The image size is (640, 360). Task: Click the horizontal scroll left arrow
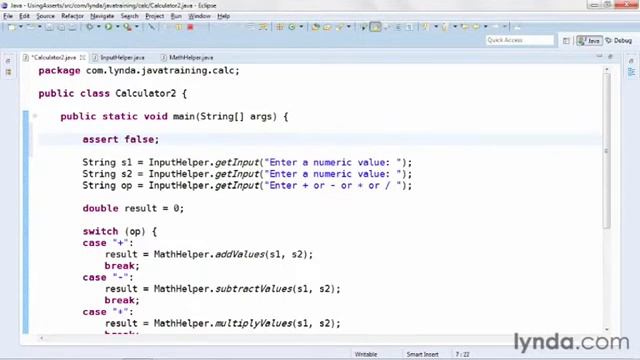coord(42,338)
